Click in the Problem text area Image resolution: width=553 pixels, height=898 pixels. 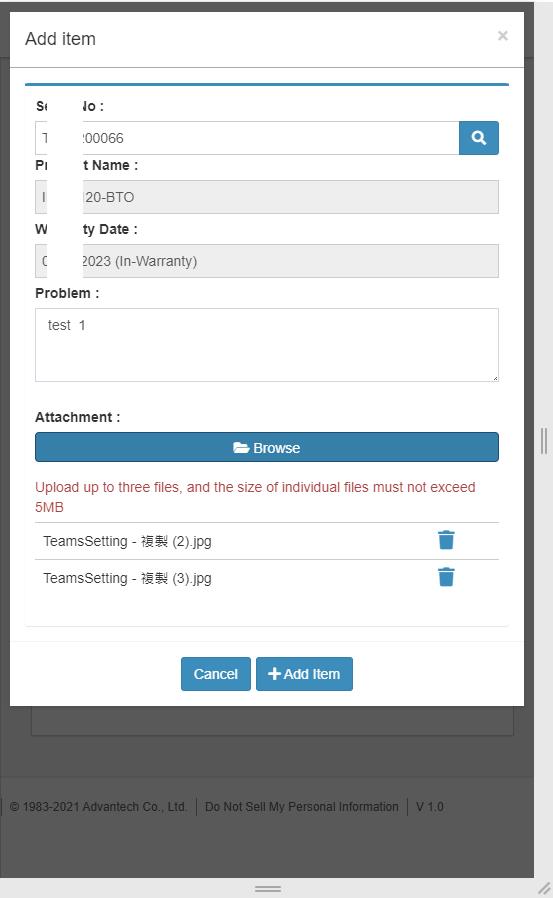click(267, 345)
